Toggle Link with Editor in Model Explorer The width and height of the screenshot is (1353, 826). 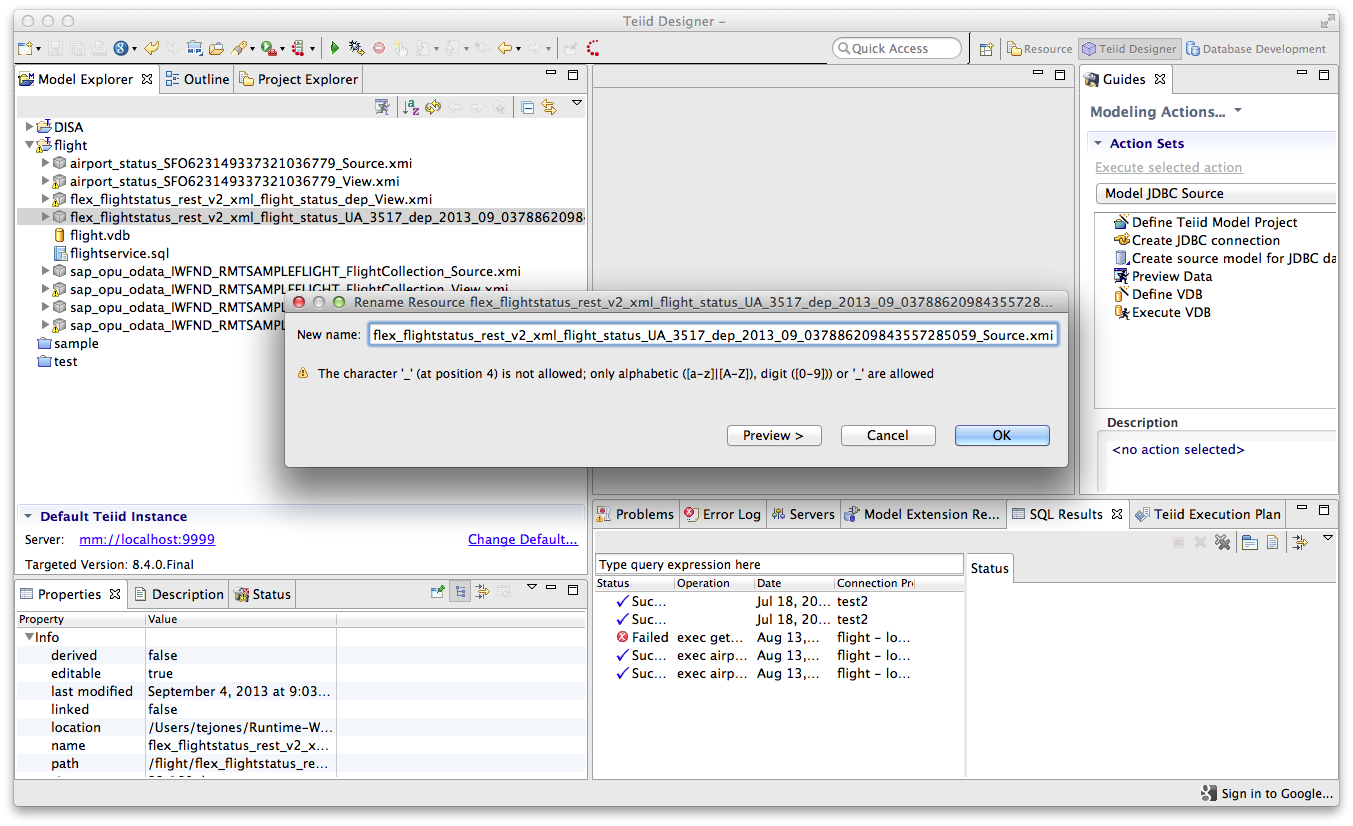[549, 107]
